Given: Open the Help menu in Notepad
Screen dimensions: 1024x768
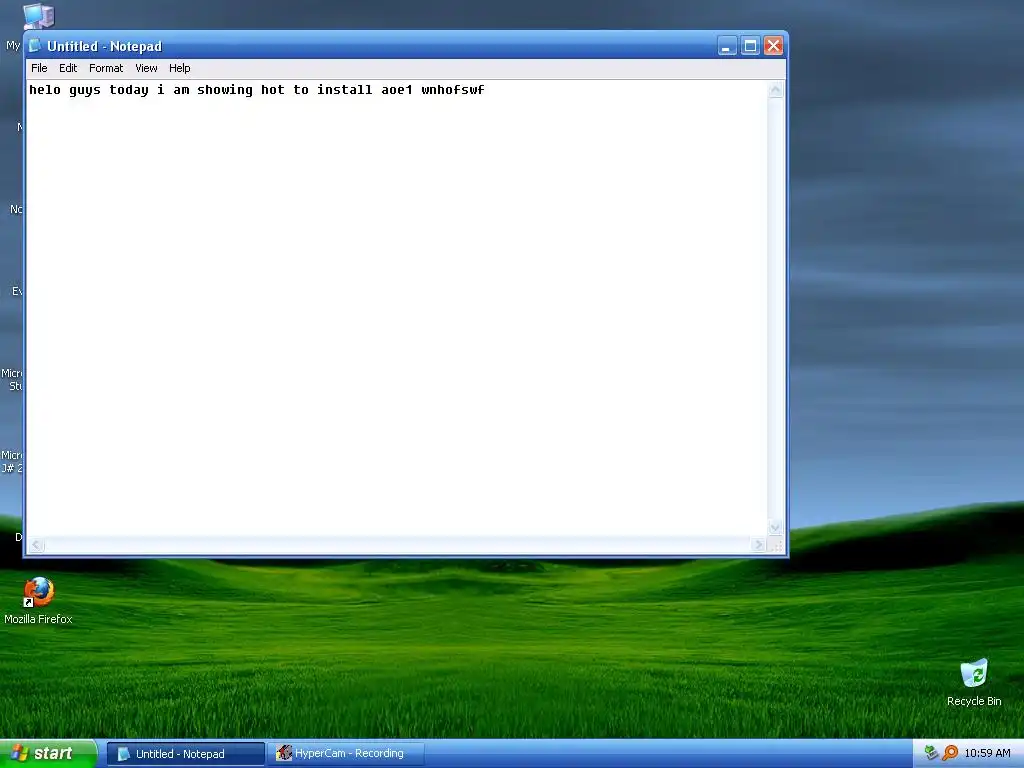Looking at the screenshot, I should (x=180, y=68).
